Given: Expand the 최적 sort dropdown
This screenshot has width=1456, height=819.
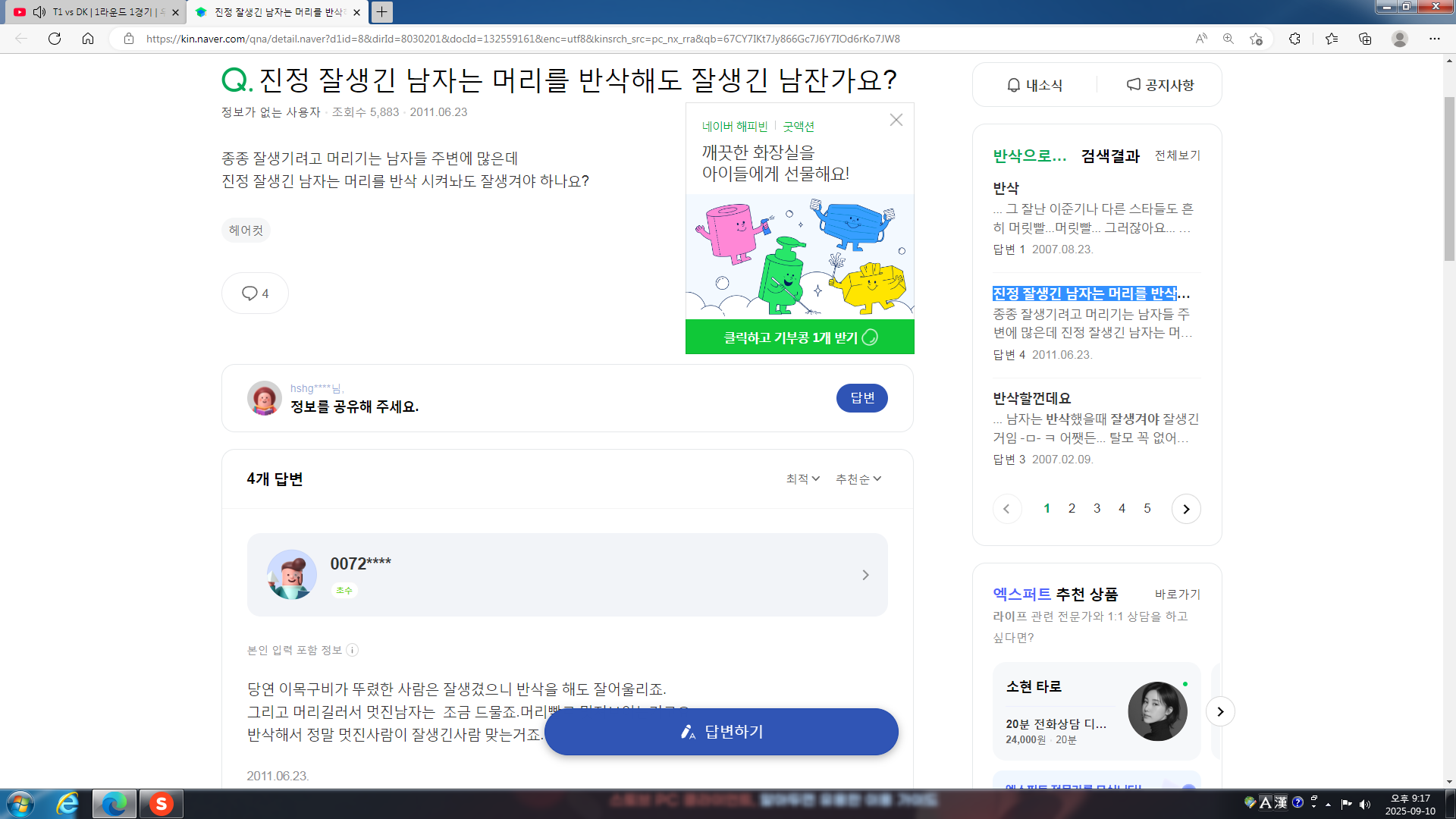Looking at the screenshot, I should (802, 479).
